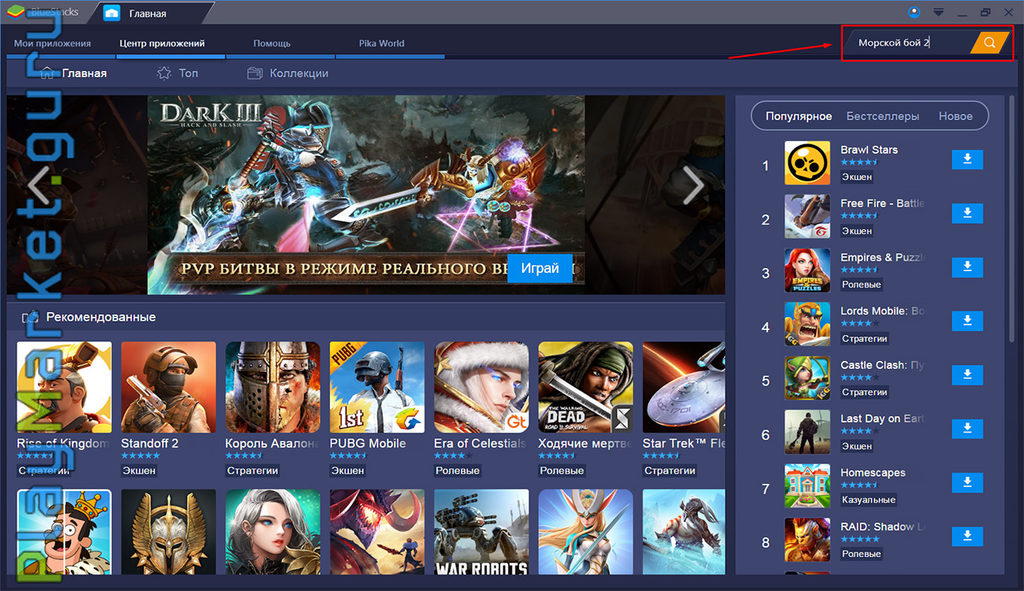Download Empires & Puzzles
Screen dimensions: 1024x591
click(x=967, y=266)
